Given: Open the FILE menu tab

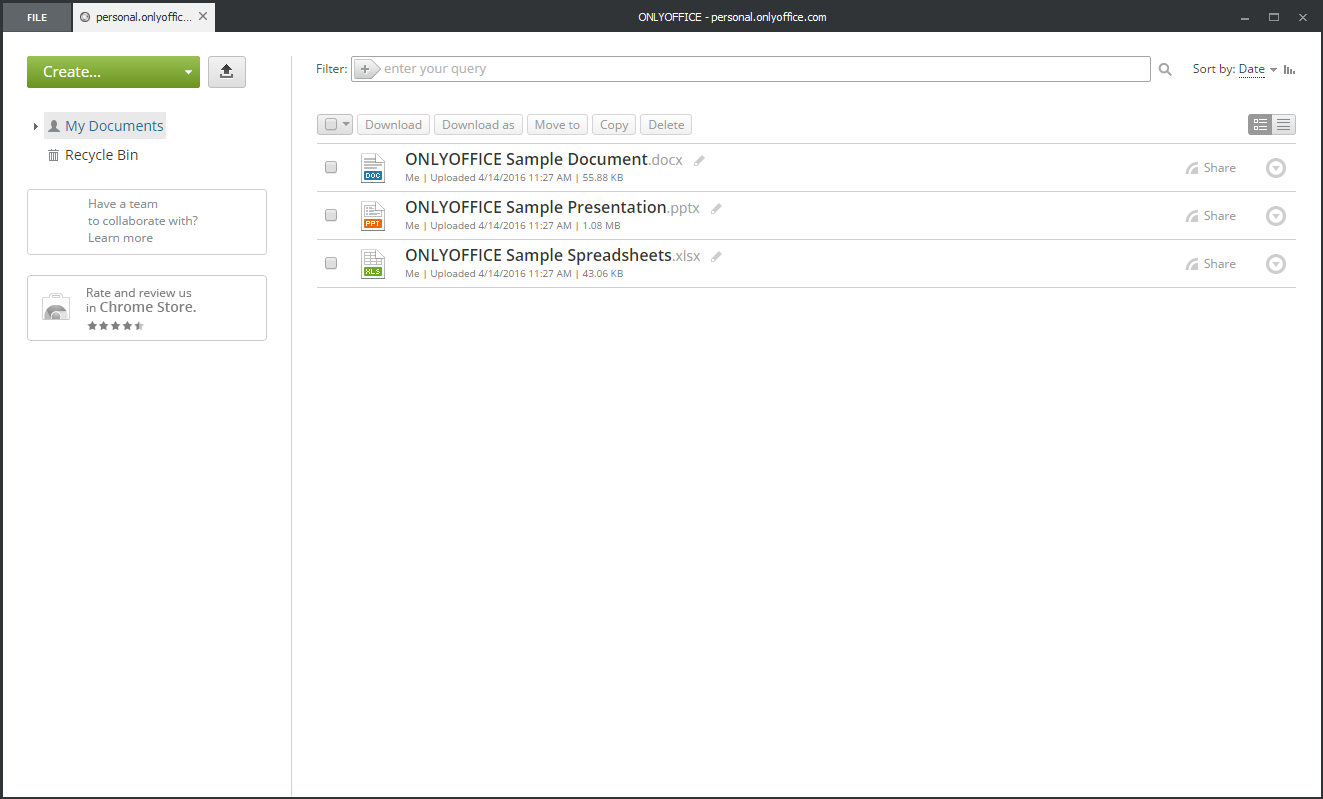Looking at the screenshot, I should point(37,17).
